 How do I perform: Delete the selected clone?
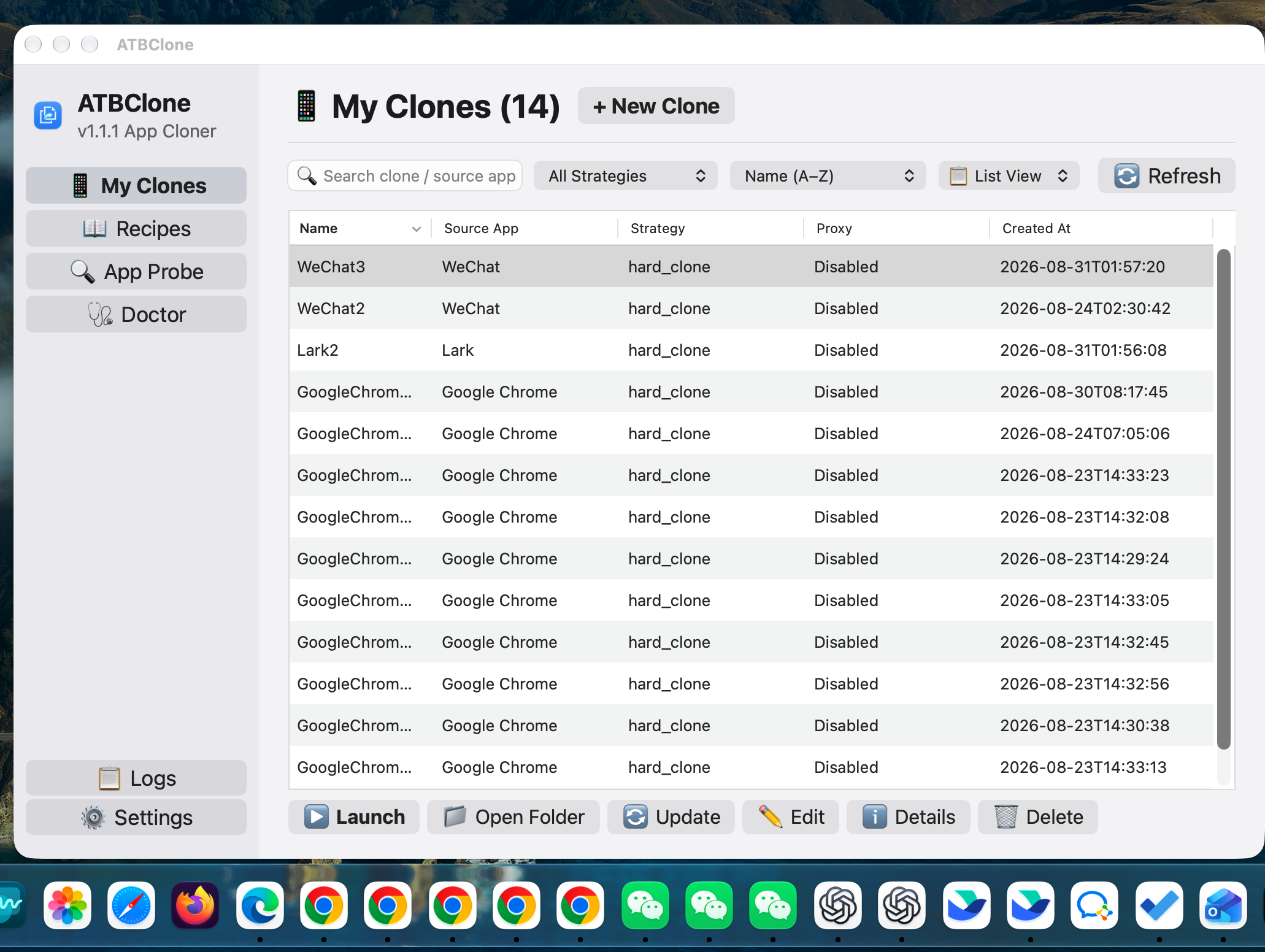(x=1038, y=816)
